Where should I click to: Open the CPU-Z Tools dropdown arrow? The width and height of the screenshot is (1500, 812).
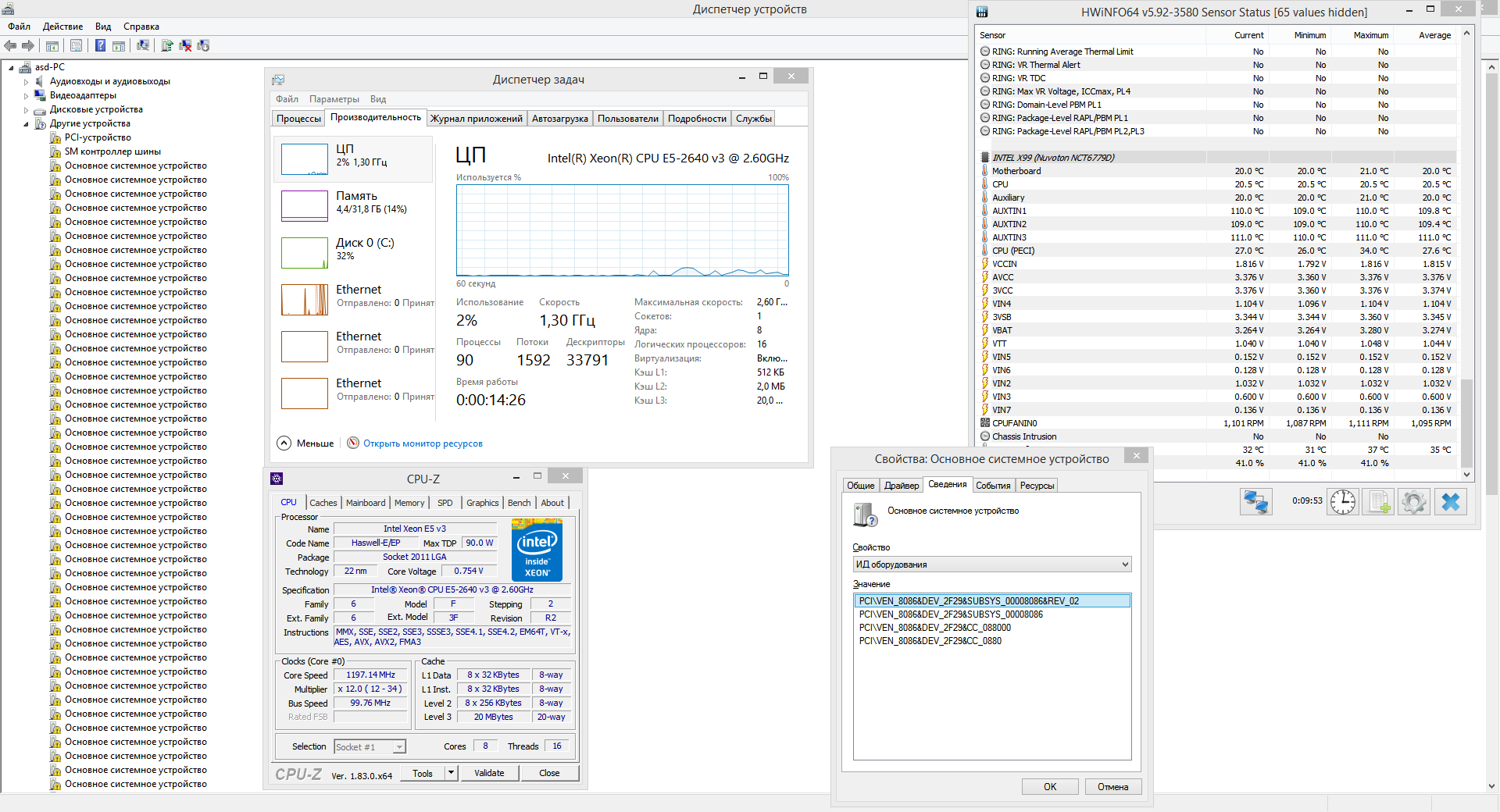[451, 773]
